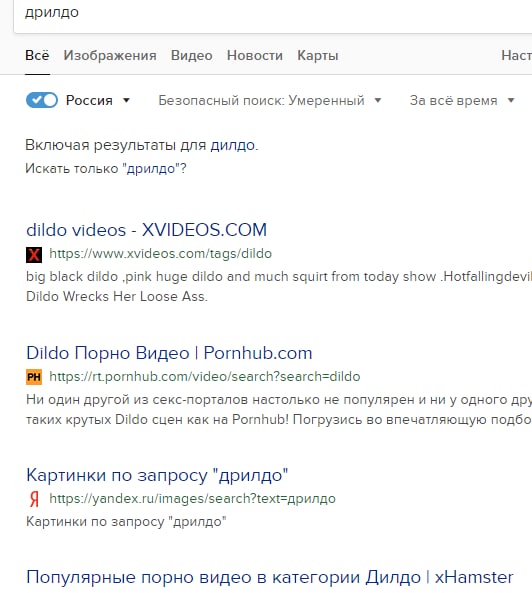Expand the Россия region dropdown

tap(98, 100)
